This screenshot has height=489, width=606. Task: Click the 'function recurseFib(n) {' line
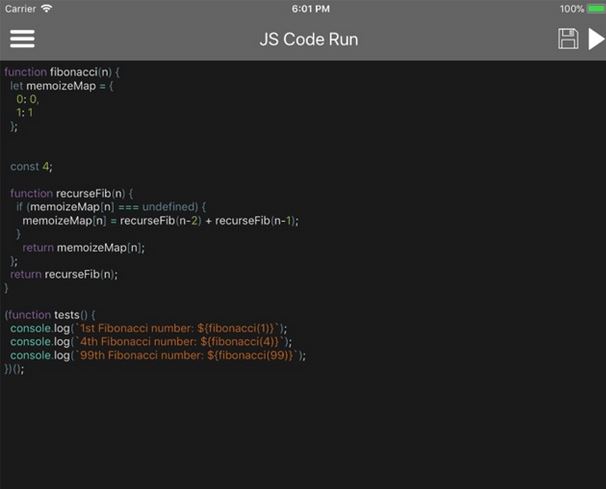(x=71, y=193)
